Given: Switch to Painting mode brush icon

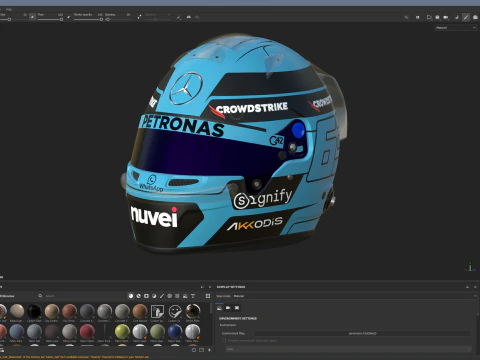Looking at the screenshot, I should pos(466,17).
